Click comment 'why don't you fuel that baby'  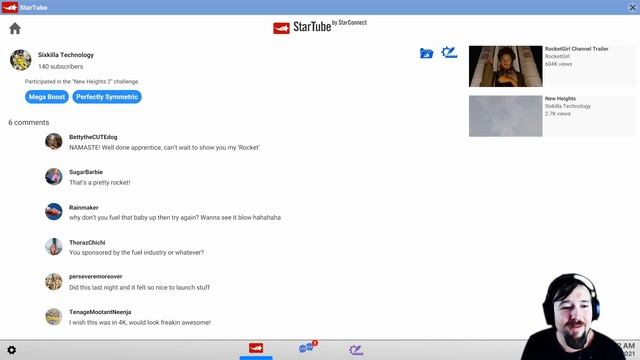pos(175,218)
